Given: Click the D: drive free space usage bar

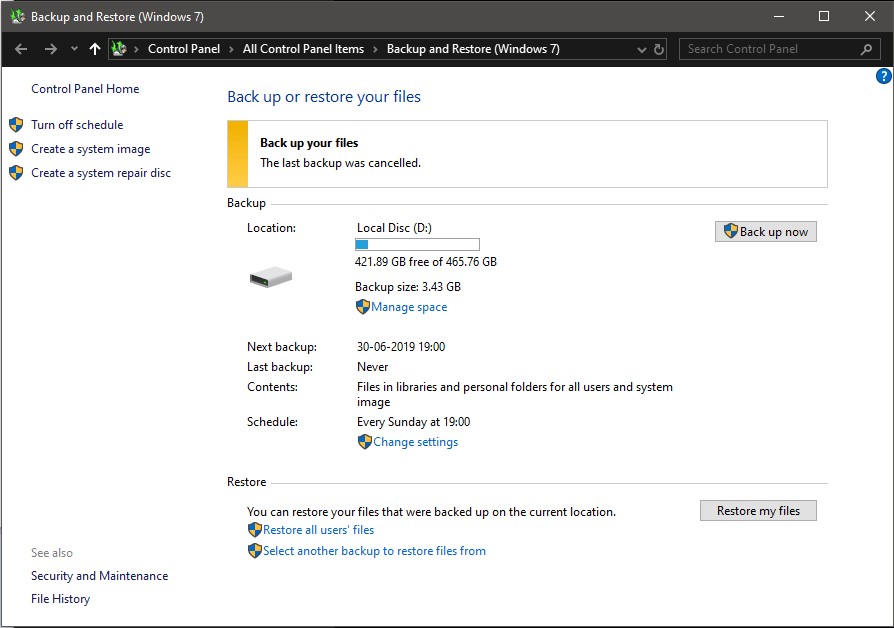Looking at the screenshot, I should click(x=417, y=244).
